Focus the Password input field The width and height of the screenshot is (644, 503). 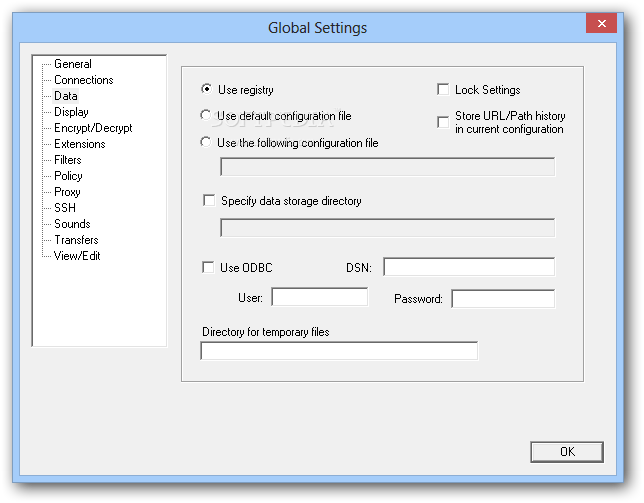503,299
